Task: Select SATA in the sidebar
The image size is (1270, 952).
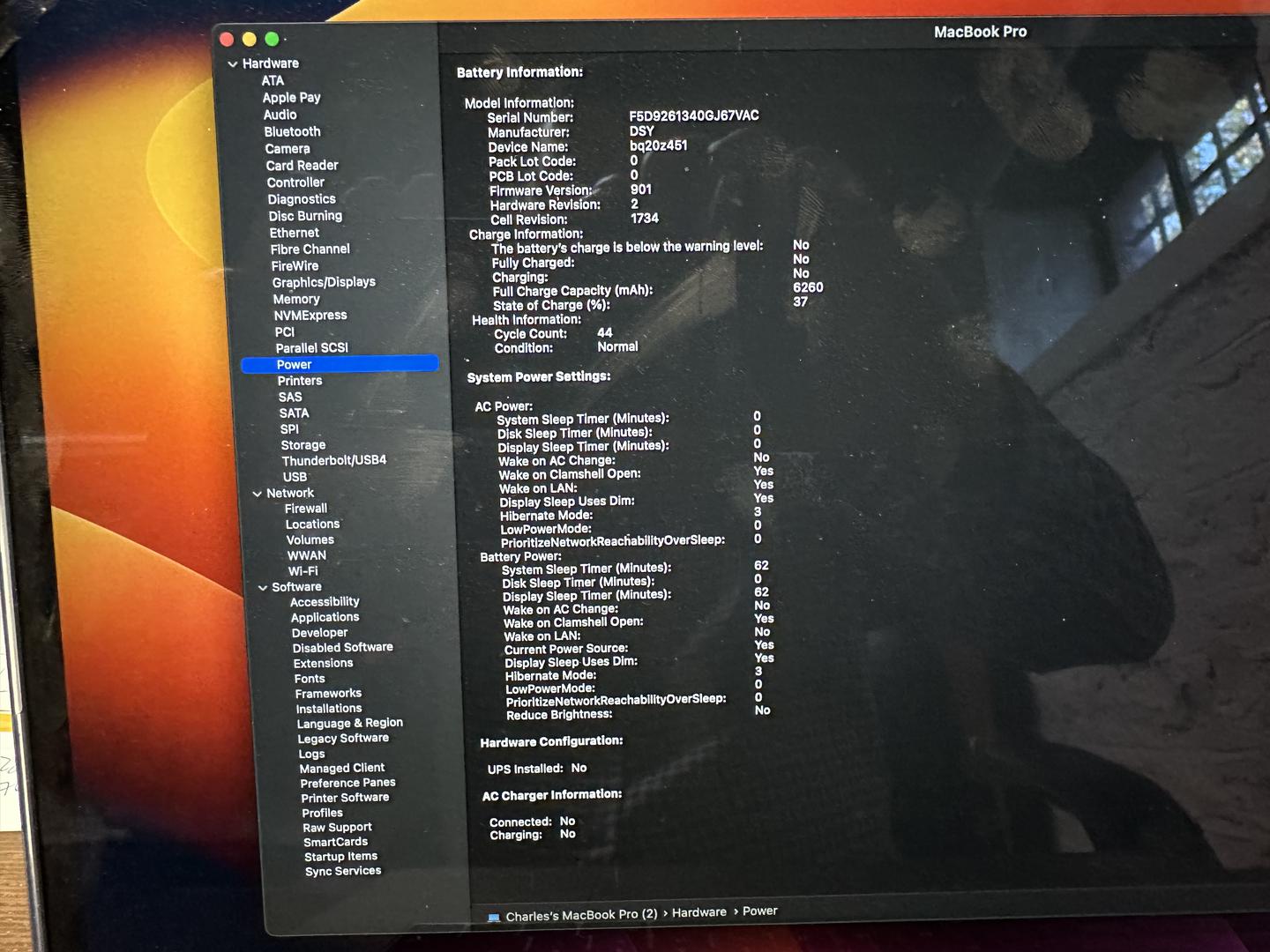Action: pos(294,413)
